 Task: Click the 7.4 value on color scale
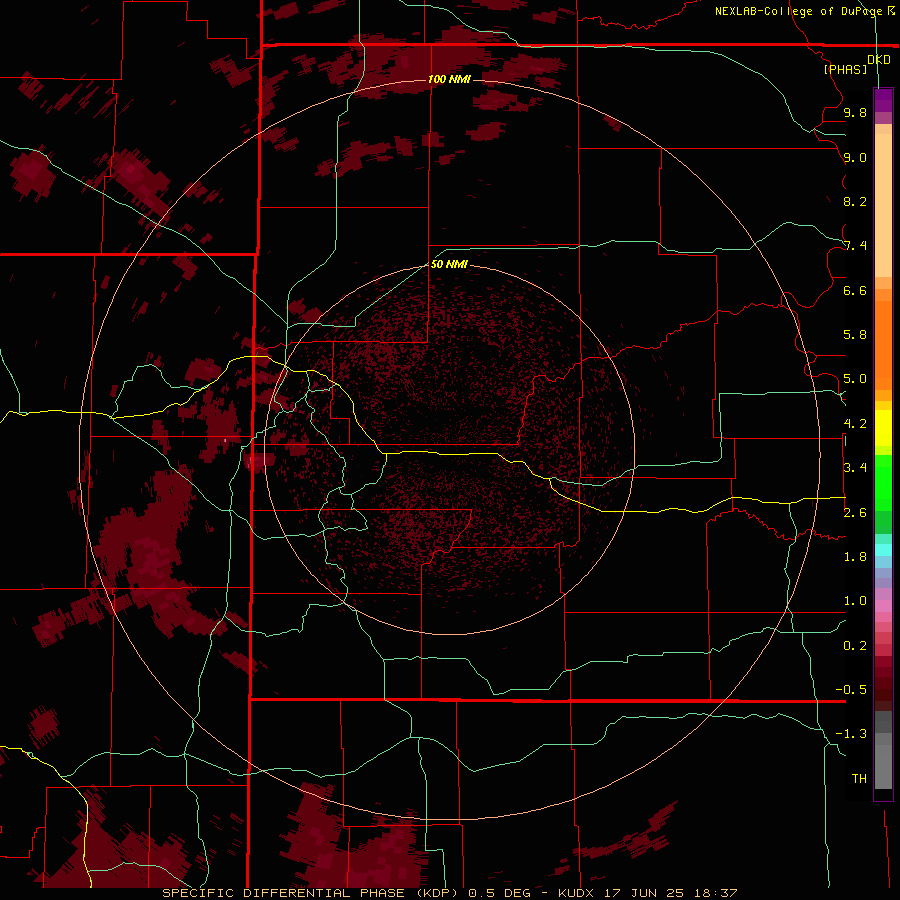(x=855, y=246)
